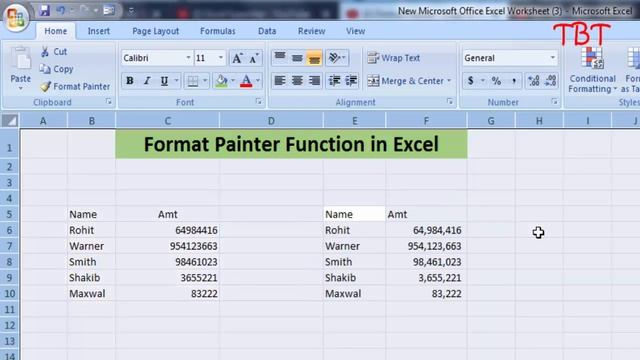Screen dimensions: 640x360
Task: Apply Comma Style number format
Action: (x=513, y=81)
